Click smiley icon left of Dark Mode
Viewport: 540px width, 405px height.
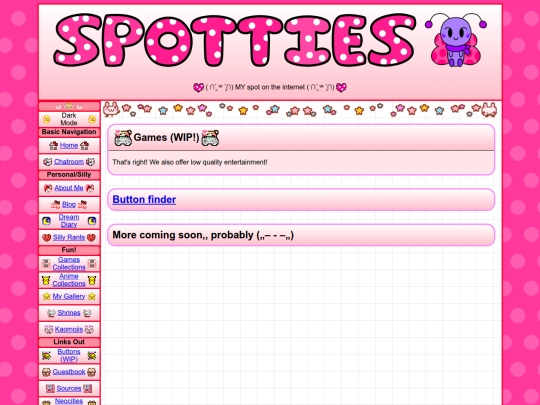(x=46, y=119)
